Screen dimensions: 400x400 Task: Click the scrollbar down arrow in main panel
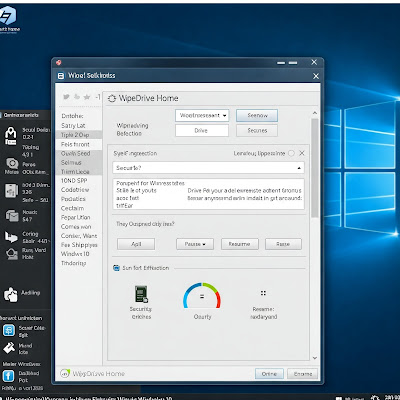(314, 358)
